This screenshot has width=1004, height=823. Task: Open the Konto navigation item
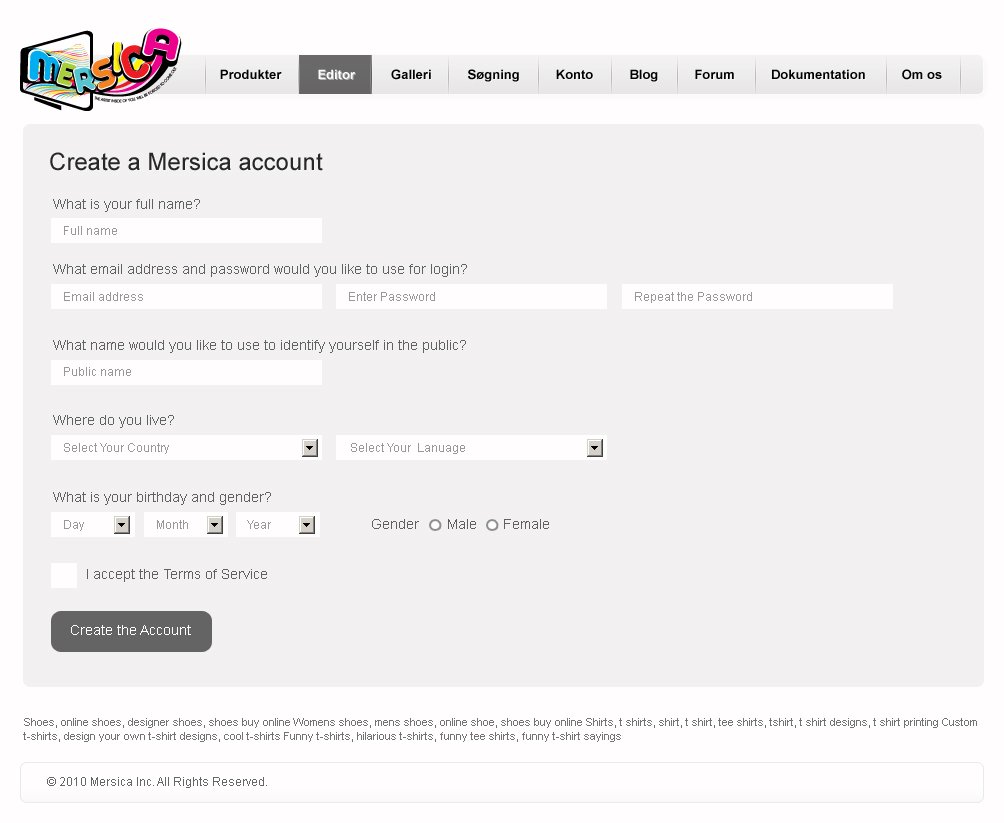click(574, 74)
